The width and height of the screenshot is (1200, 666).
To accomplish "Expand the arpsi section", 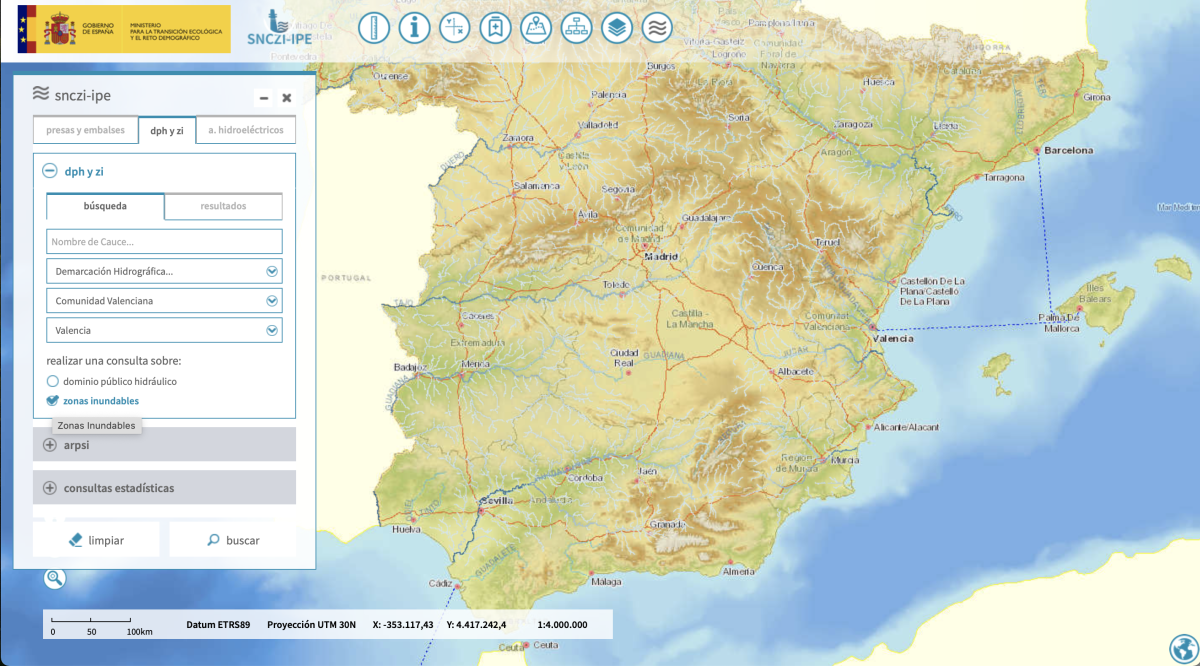I will coord(164,445).
